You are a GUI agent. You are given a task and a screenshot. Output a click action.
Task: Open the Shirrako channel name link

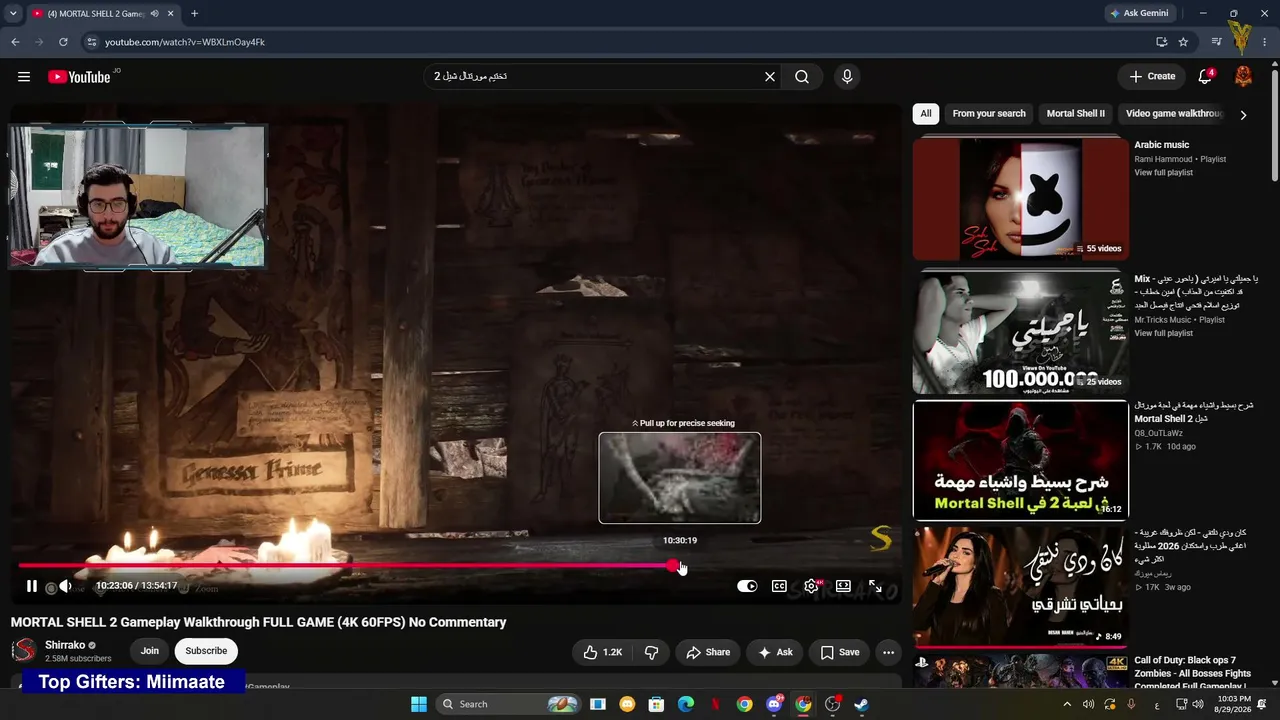pos(65,645)
